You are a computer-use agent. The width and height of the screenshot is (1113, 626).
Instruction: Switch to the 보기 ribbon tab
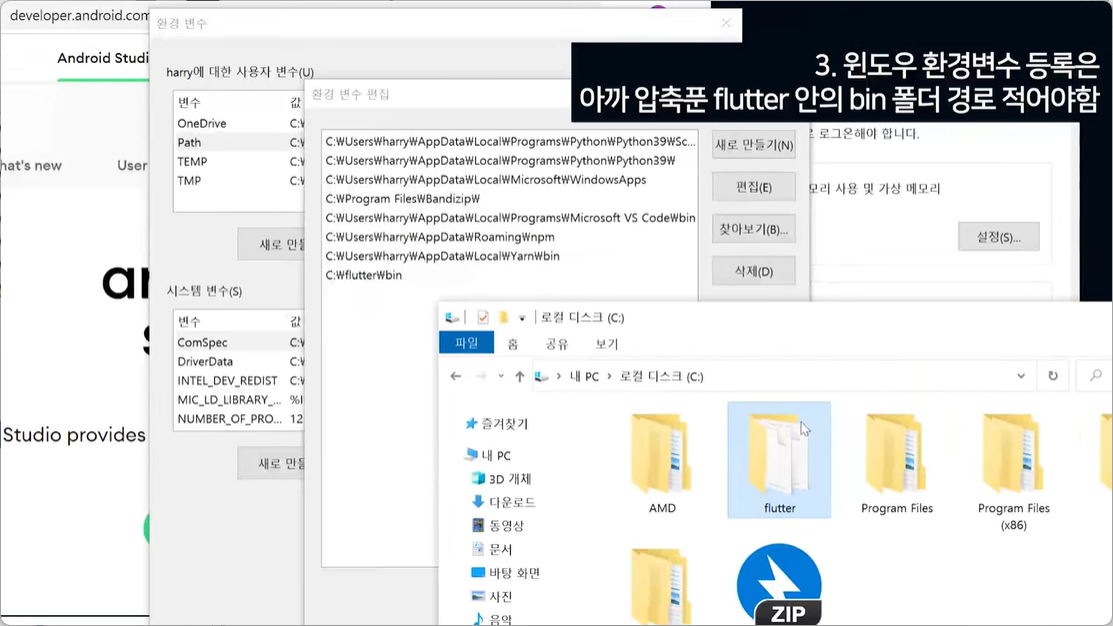coord(606,344)
